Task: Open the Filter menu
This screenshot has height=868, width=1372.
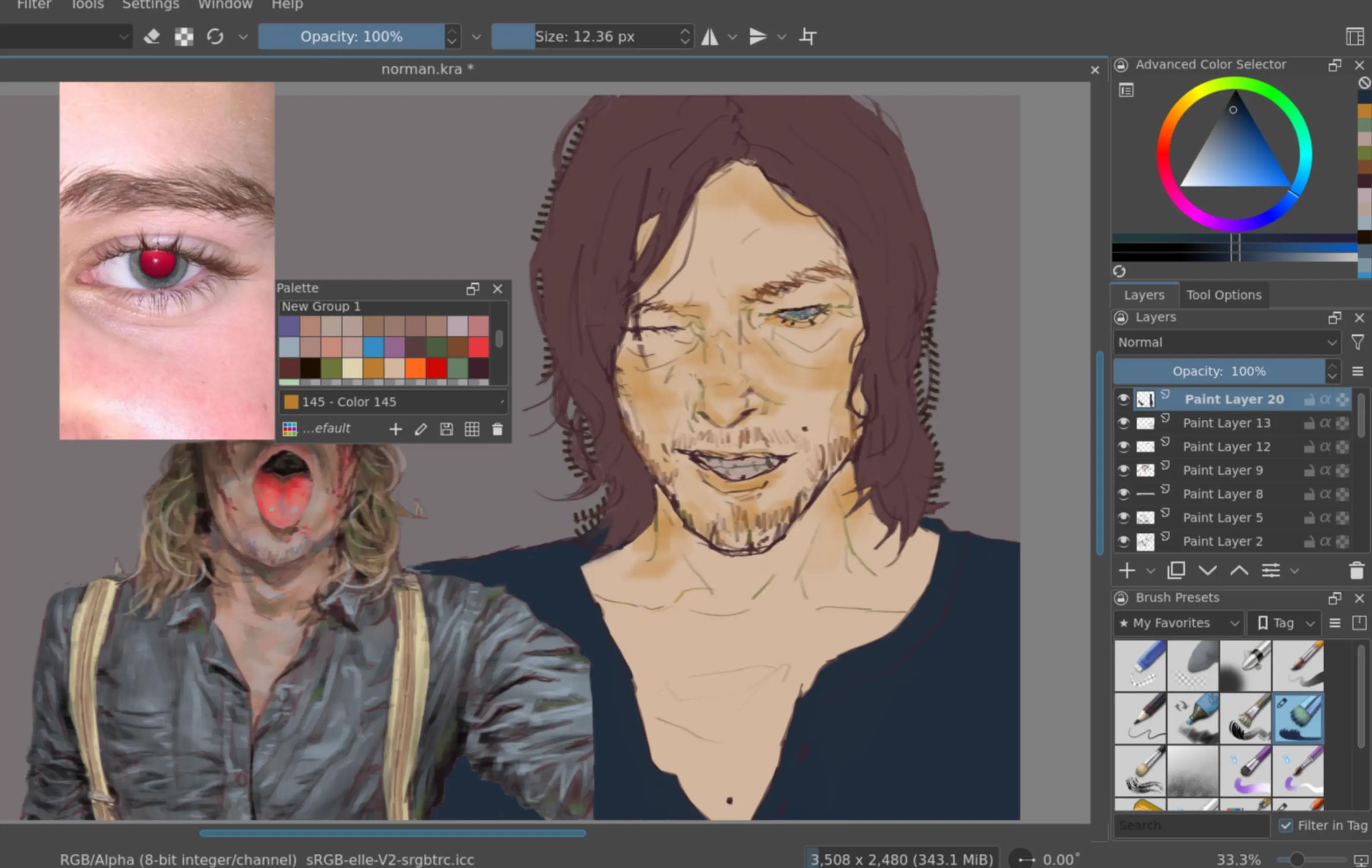Action: click(34, 5)
